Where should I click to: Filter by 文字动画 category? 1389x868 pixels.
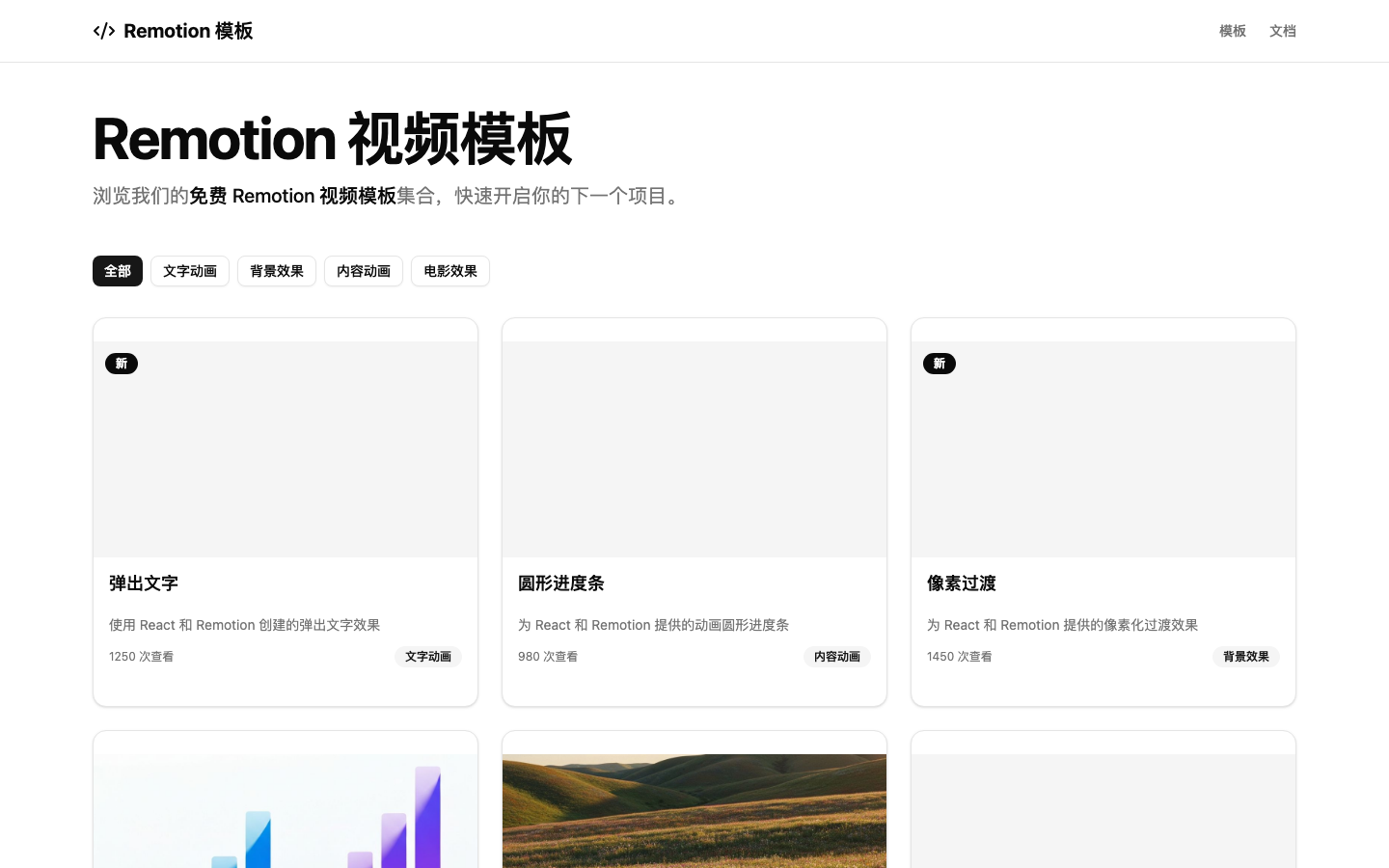[x=190, y=271]
